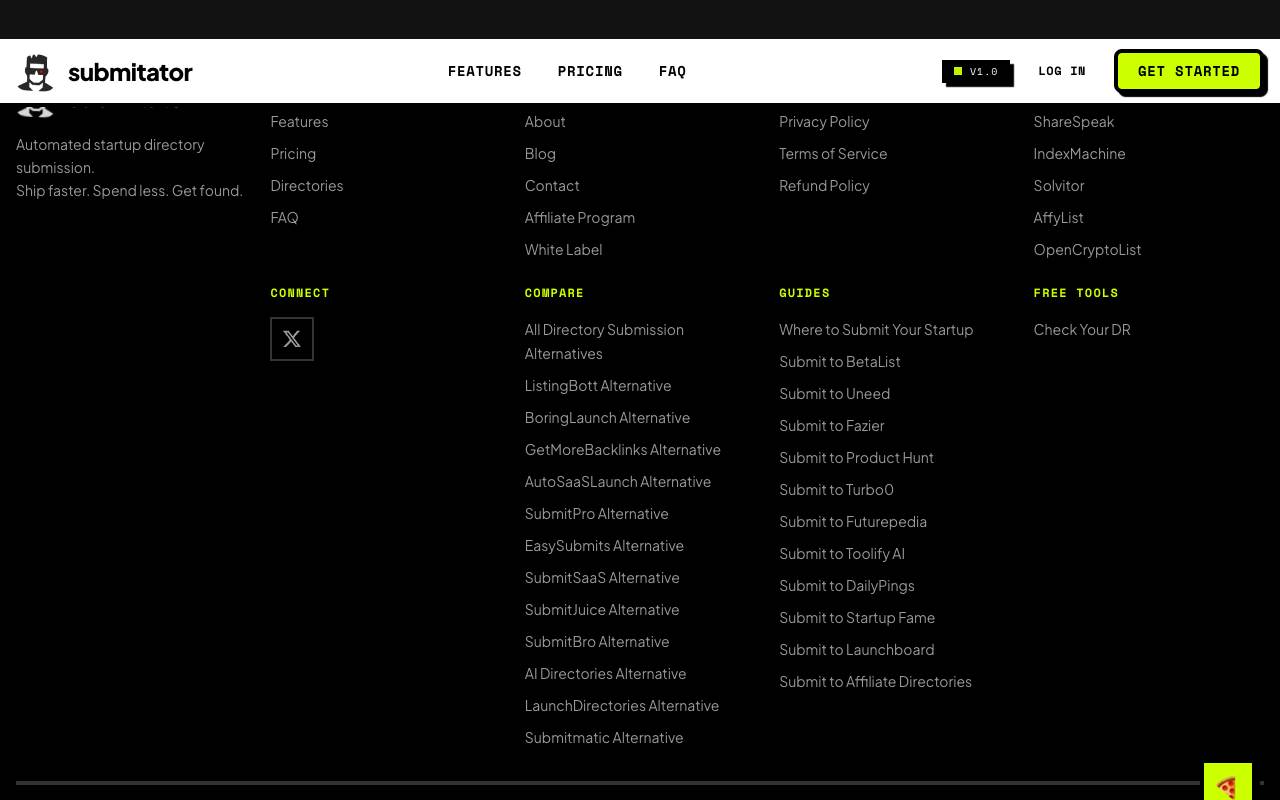1280x800 pixels.
Task: Open the footer Directories link
Action: 307,185
